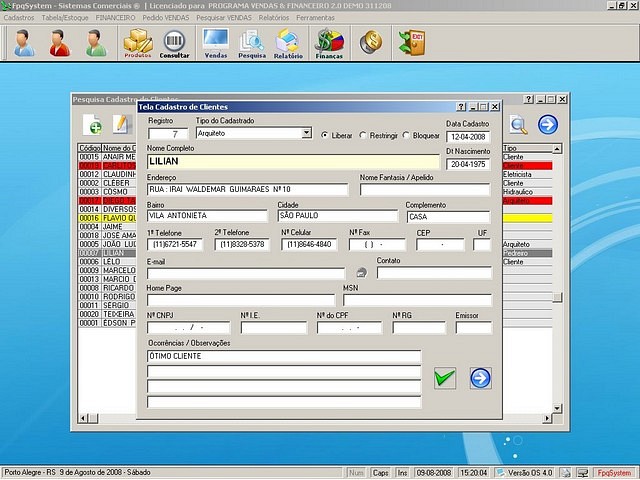Image resolution: width=640 pixels, height=480 pixels.
Task: Open the Finanças toolbar icon
Action: tap(329, 43)
